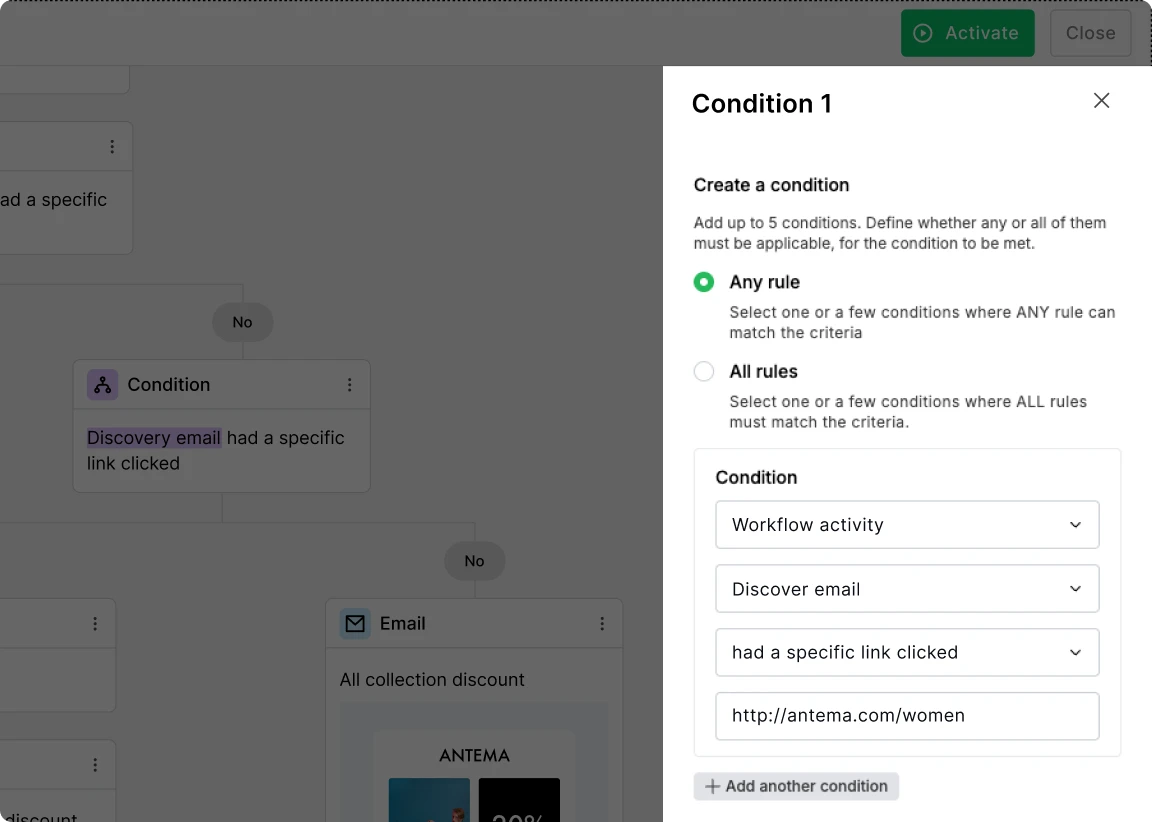Select the All rules radio button
Viewport: 1152px width, 822px height.
tap(703, 371)
